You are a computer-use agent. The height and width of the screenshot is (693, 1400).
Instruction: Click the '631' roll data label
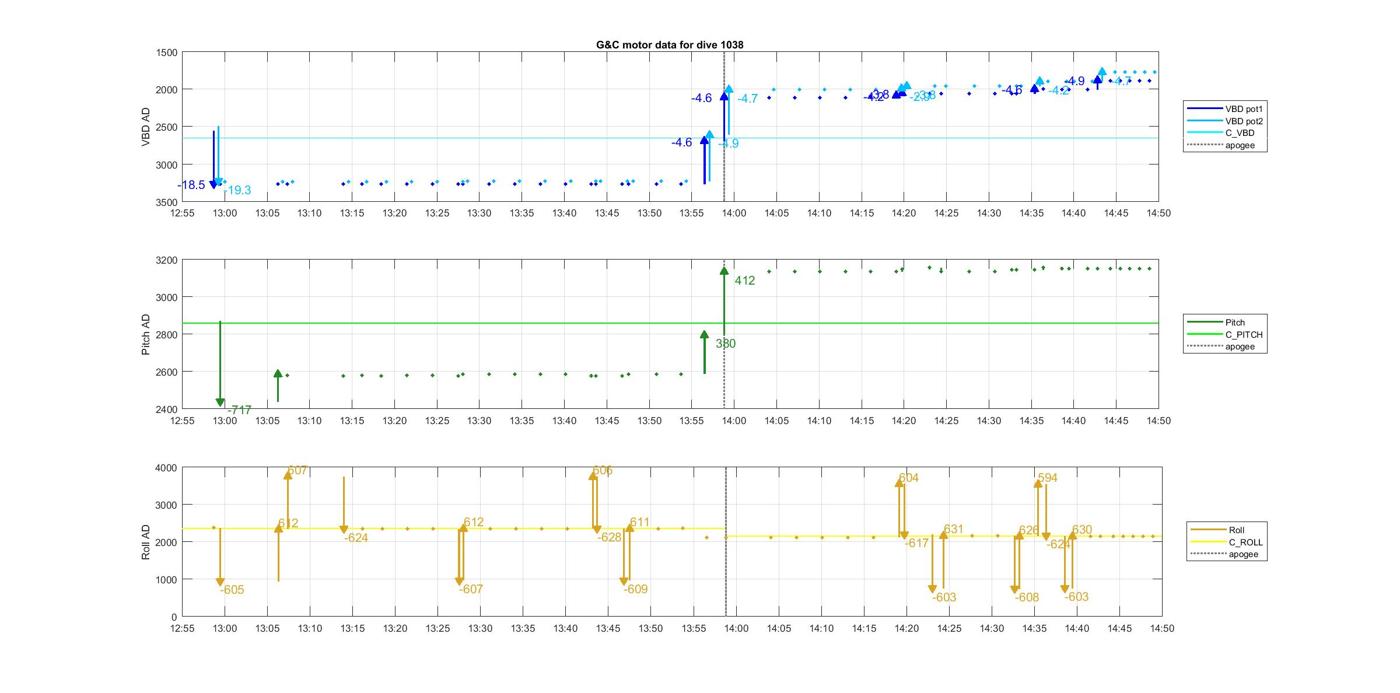954,530
